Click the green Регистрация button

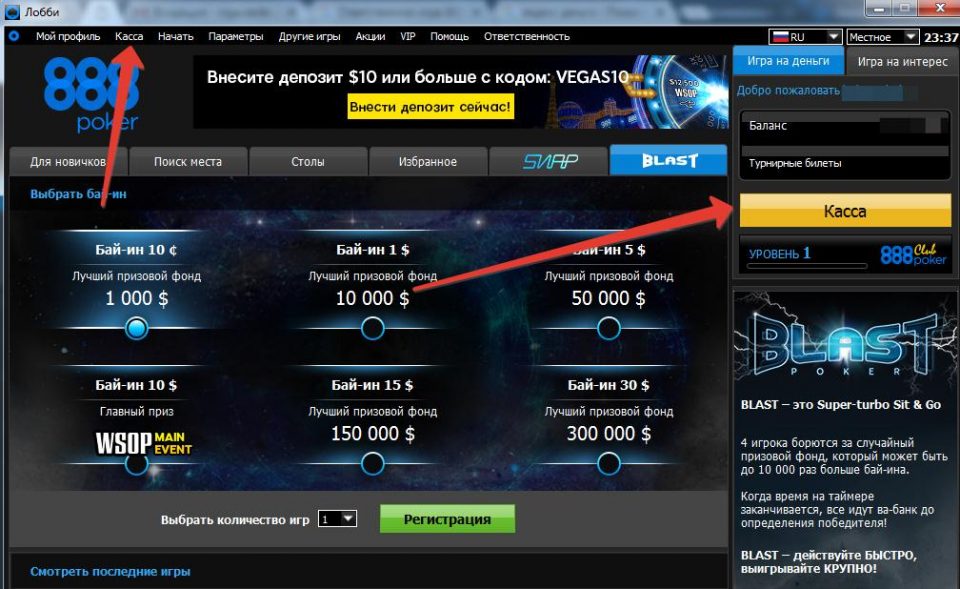click(447, 519)
